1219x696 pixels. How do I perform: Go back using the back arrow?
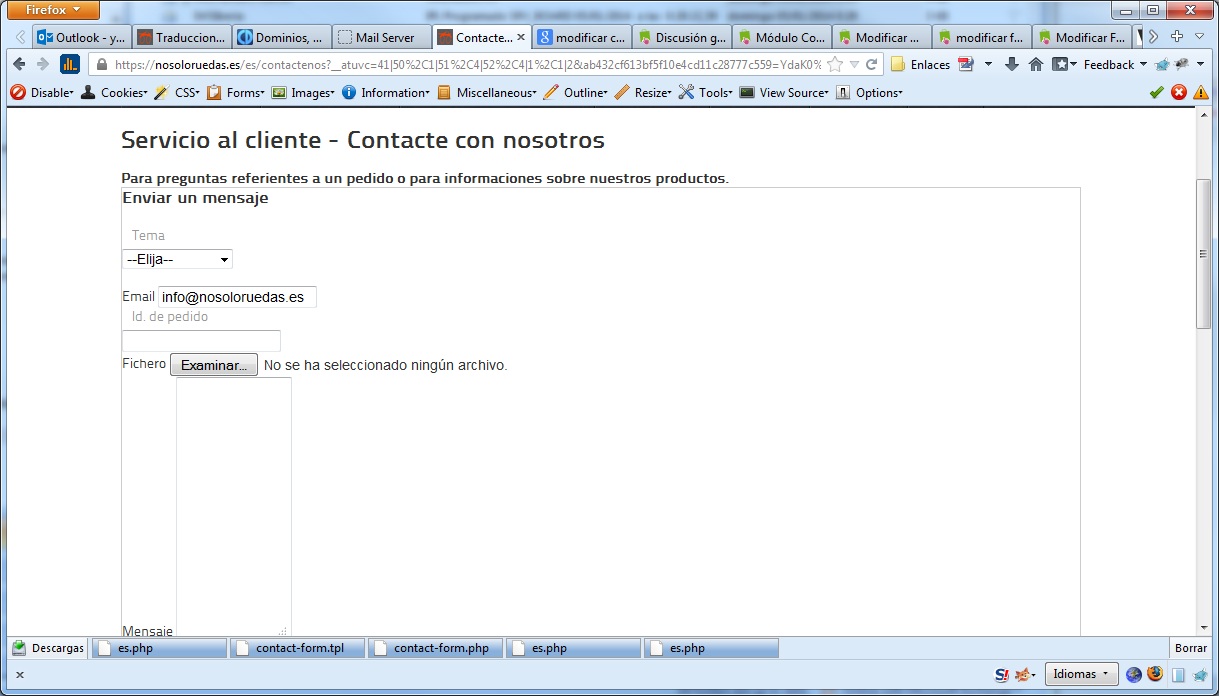(x=18, y=64)
